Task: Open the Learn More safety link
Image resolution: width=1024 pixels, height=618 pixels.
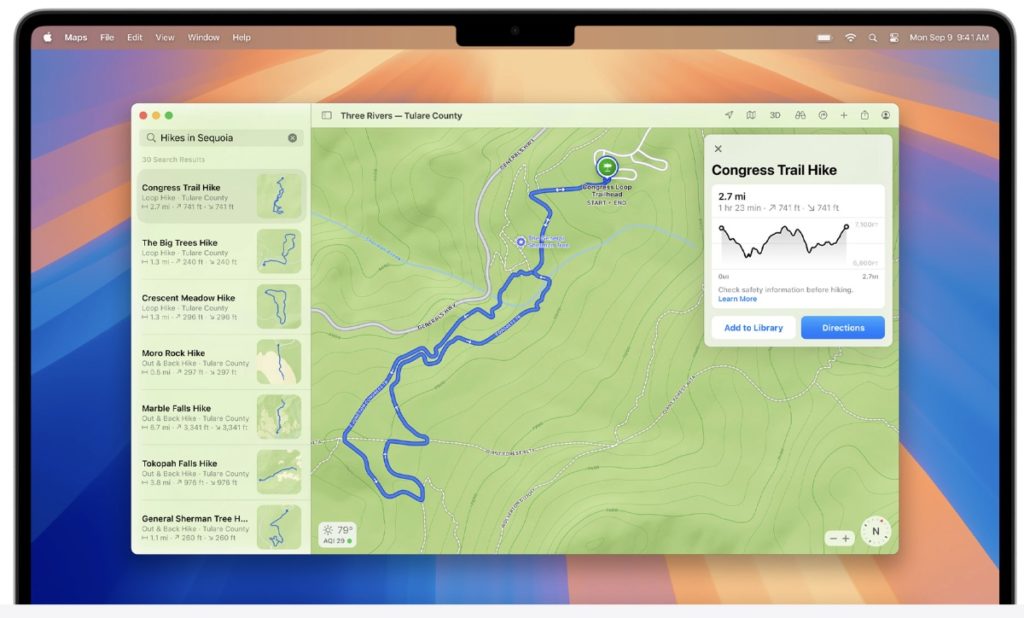Action: [x=737, y=299]
